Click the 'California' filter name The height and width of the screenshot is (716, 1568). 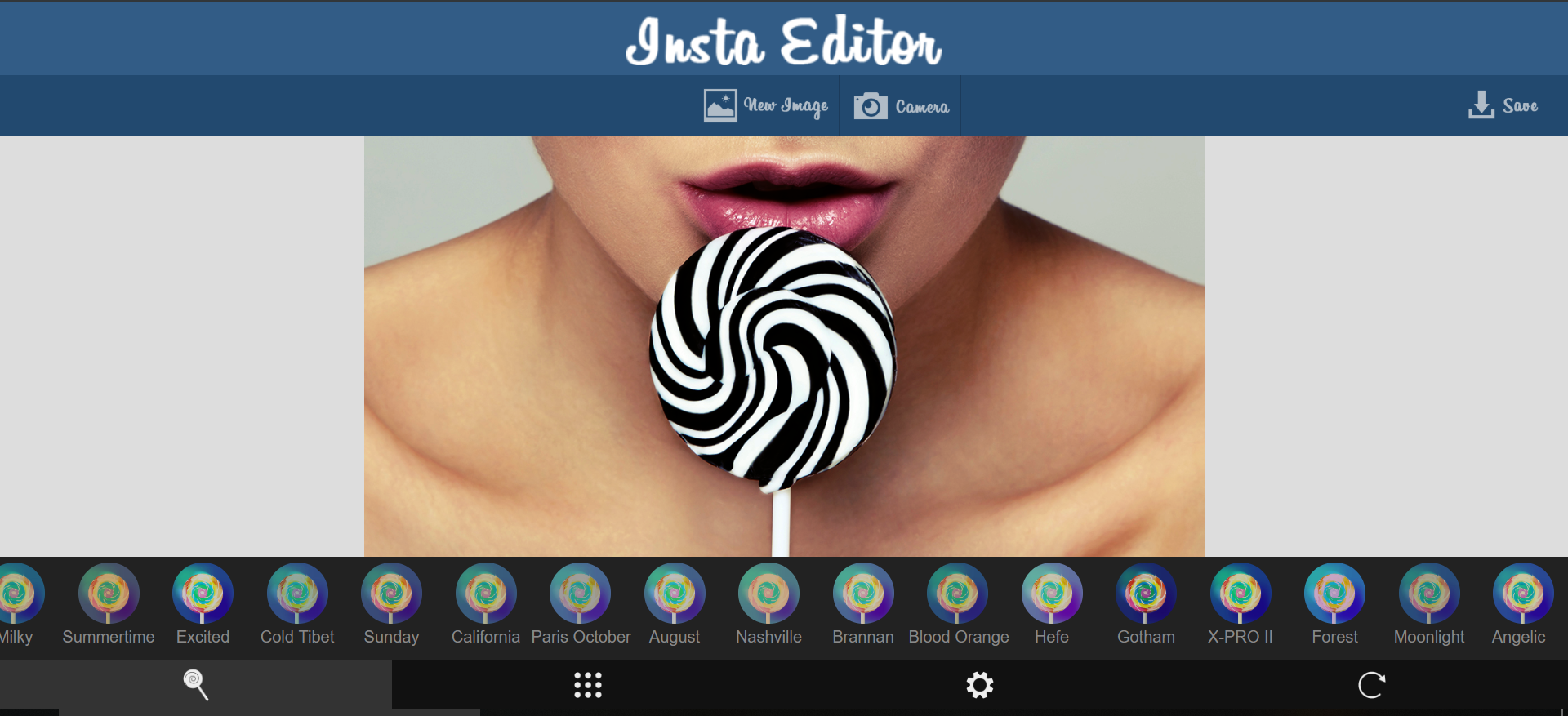[486, 637]
